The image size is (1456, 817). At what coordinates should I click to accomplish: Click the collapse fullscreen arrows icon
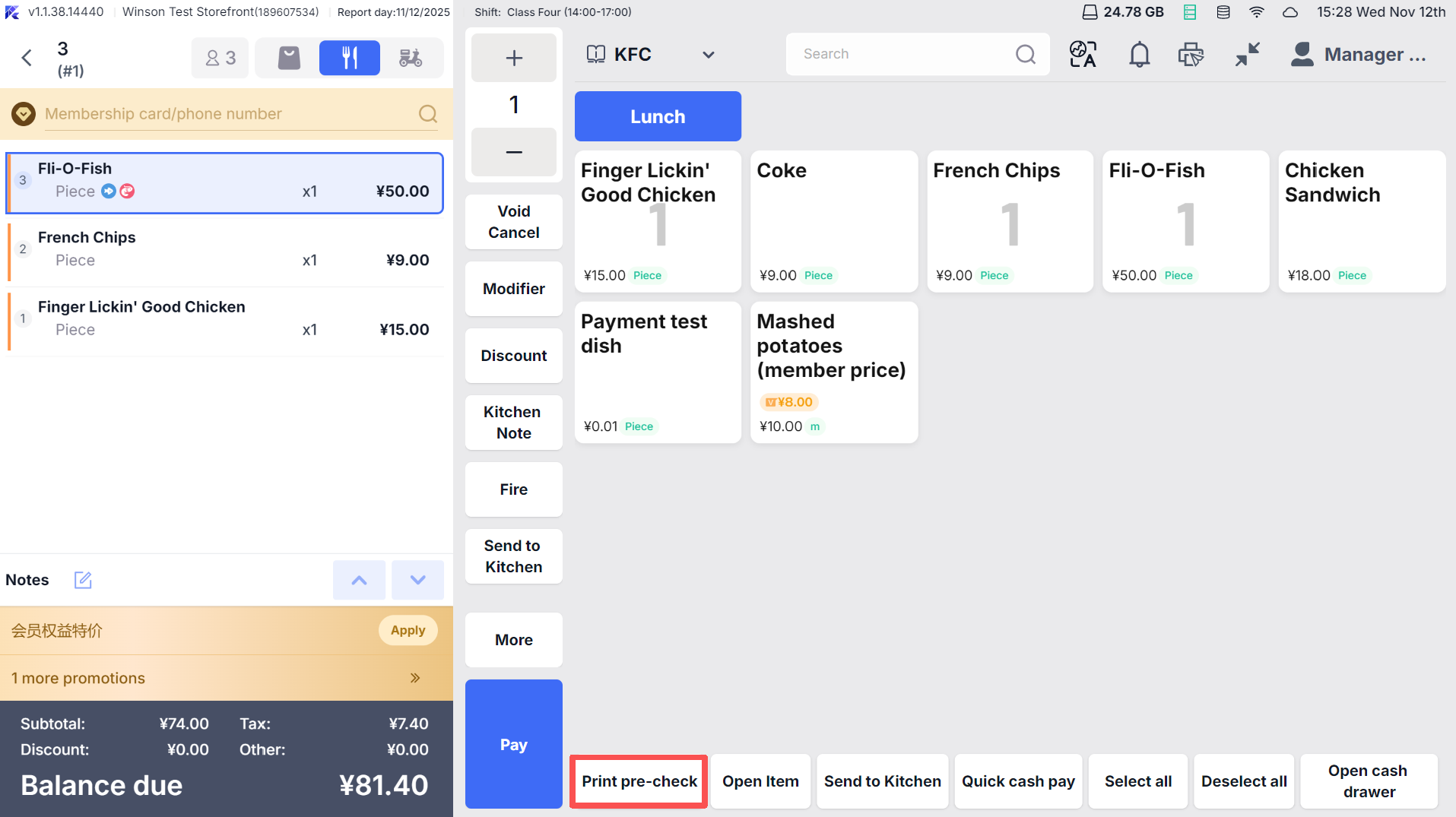[x=1247, y=55]
